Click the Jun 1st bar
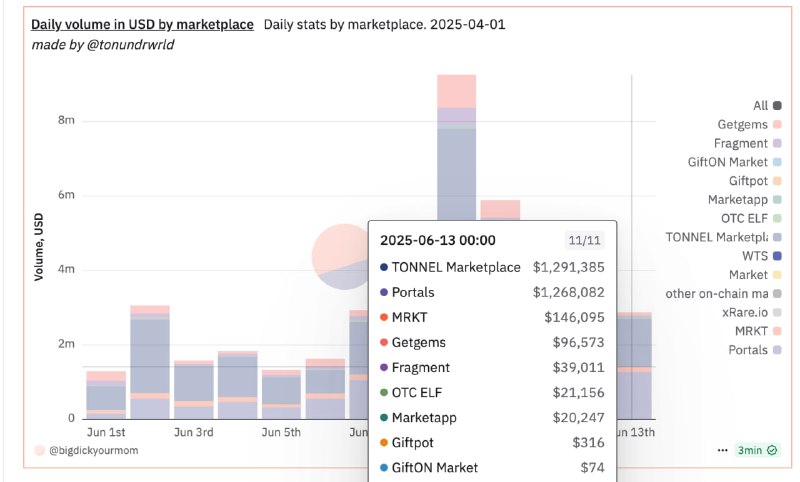This screenshot has width=800, height=482. 106,395
